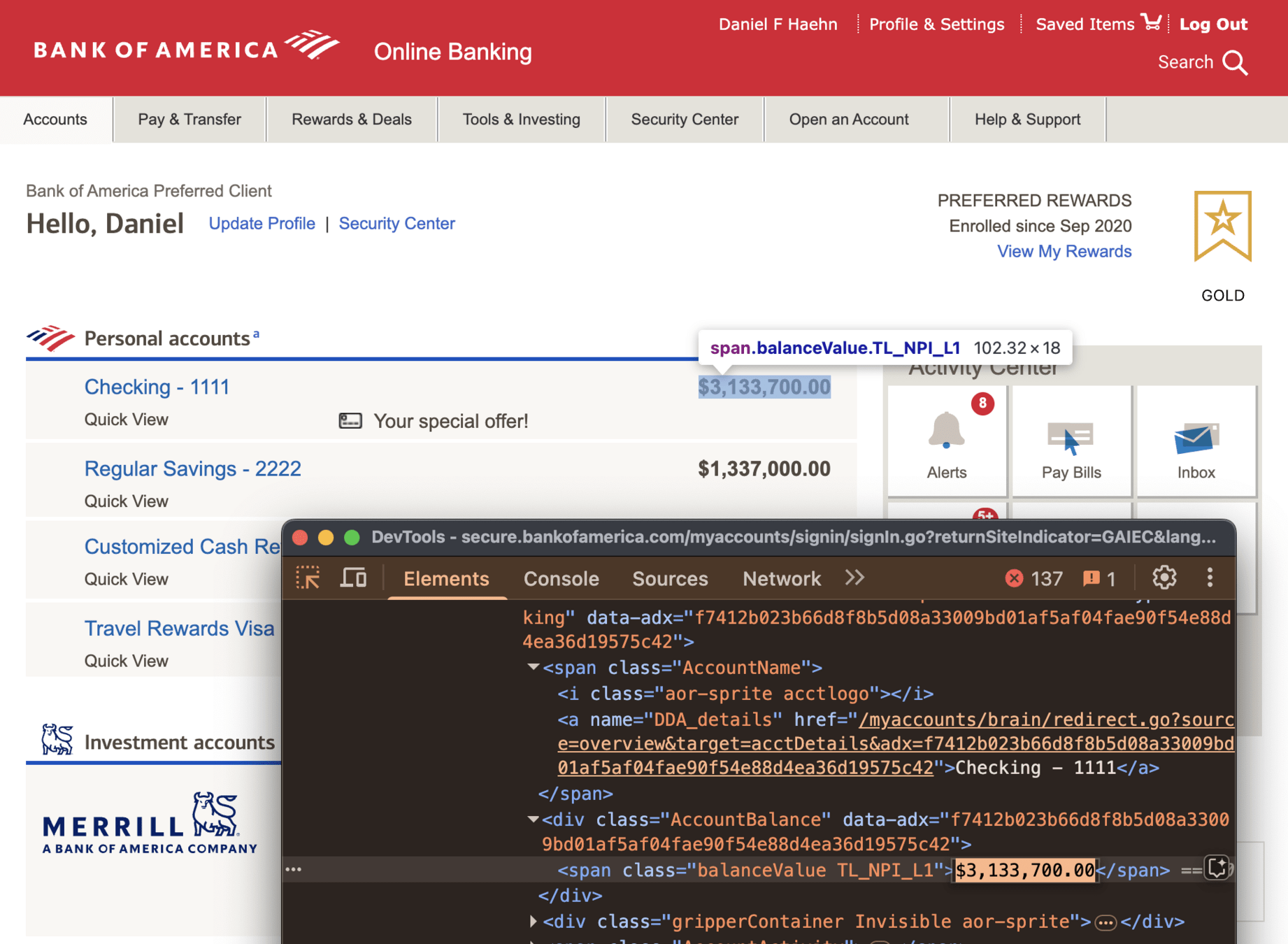Click the Personal accounts flag icon
Viewport: 1288px width, 944px height.
point(50,338)
